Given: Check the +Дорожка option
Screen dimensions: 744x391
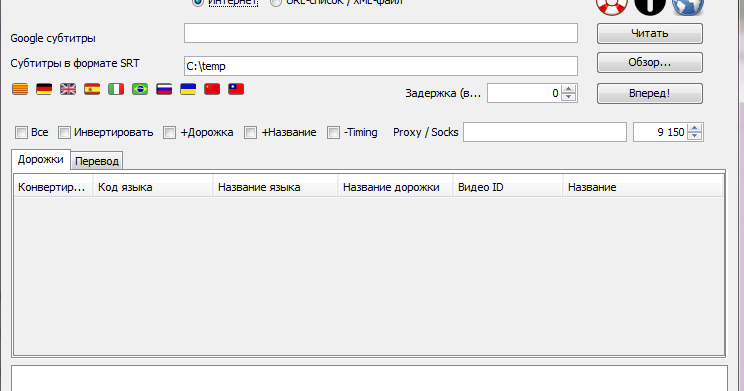Looking at the screenshot, I should 169,132.
